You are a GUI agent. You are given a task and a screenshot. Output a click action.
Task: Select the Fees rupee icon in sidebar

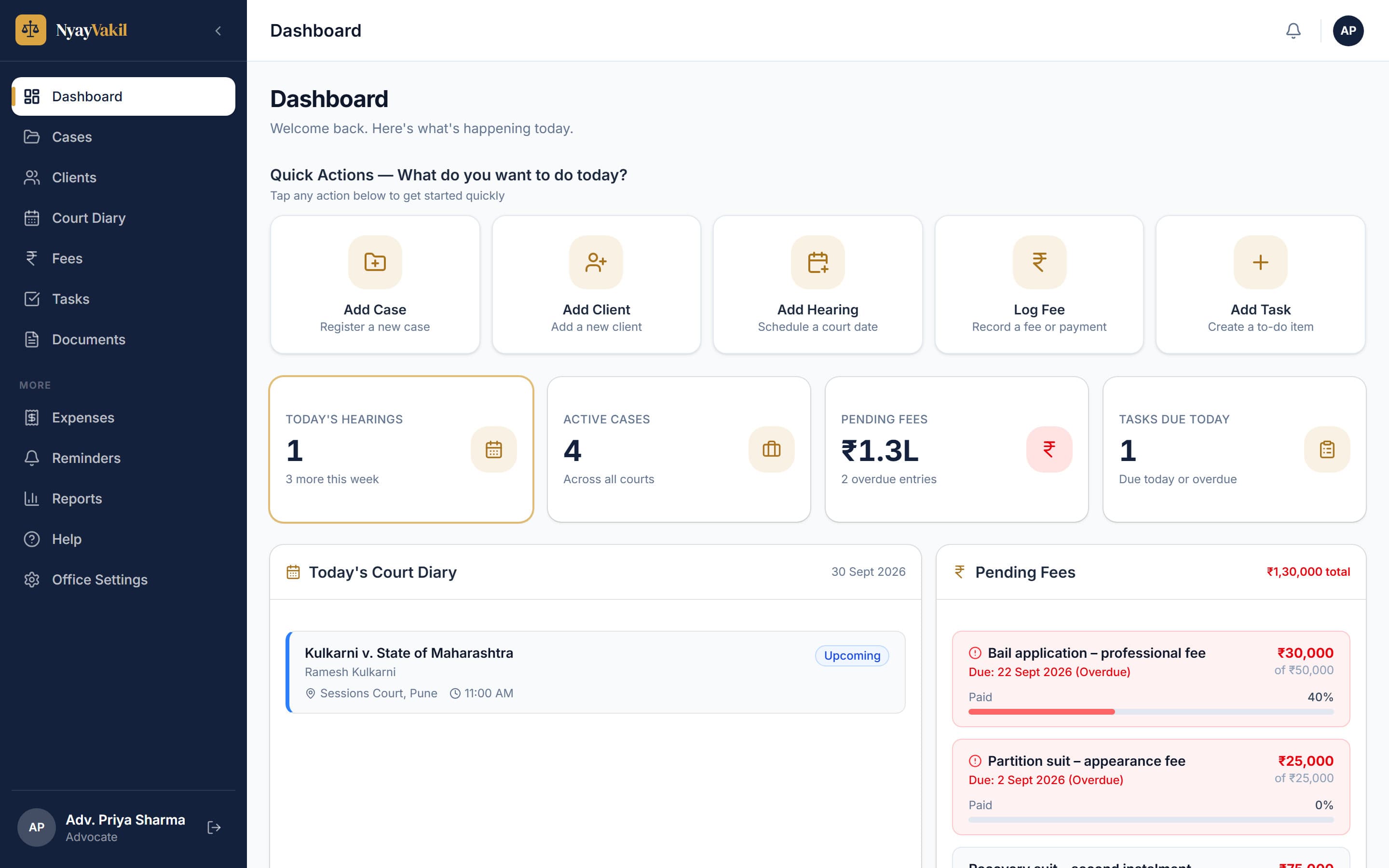click(31, 258)
